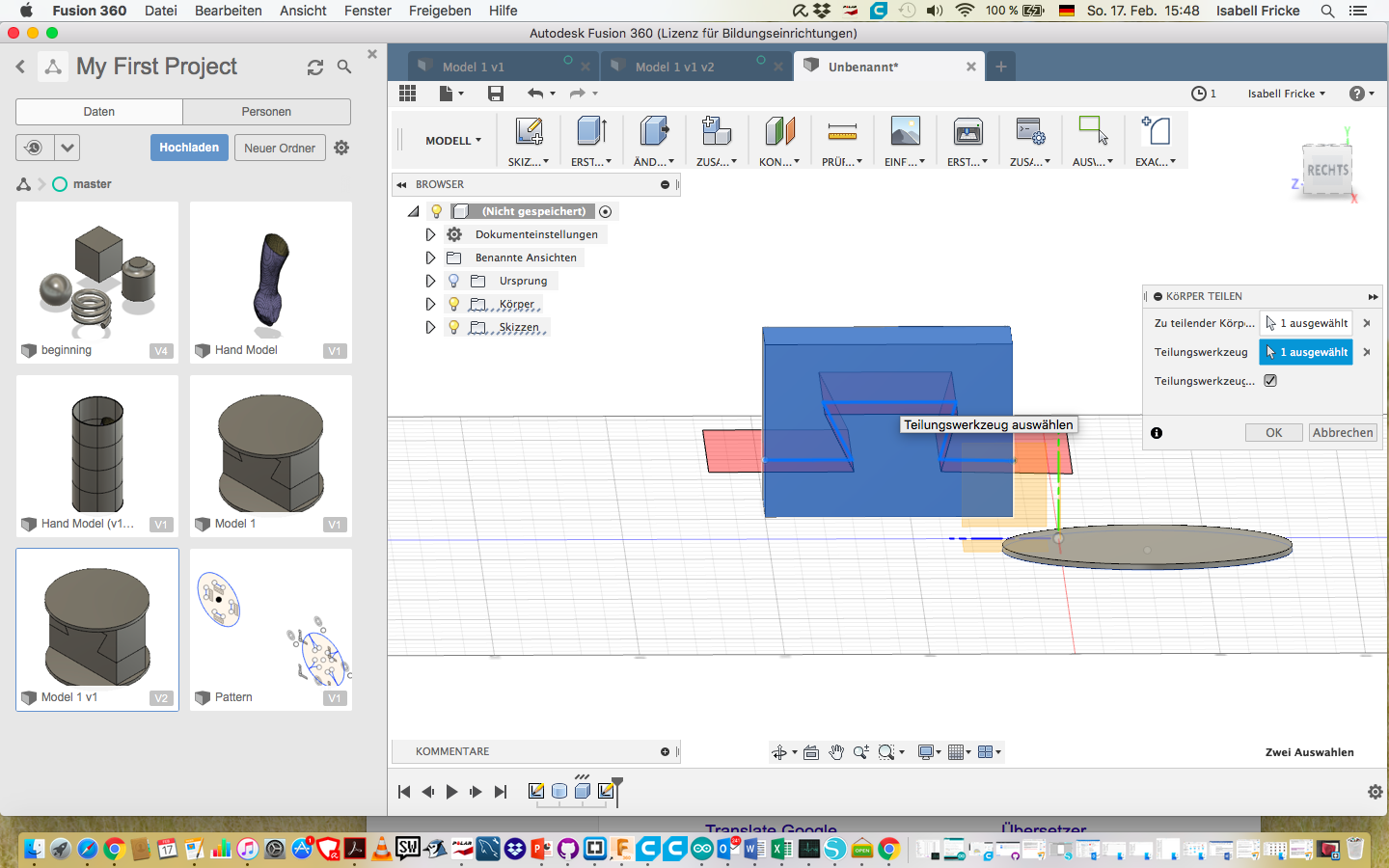1389x868 pixels.
Task: Open the 3D-print Erstellen make icon
Action: (x=967, y=131)
